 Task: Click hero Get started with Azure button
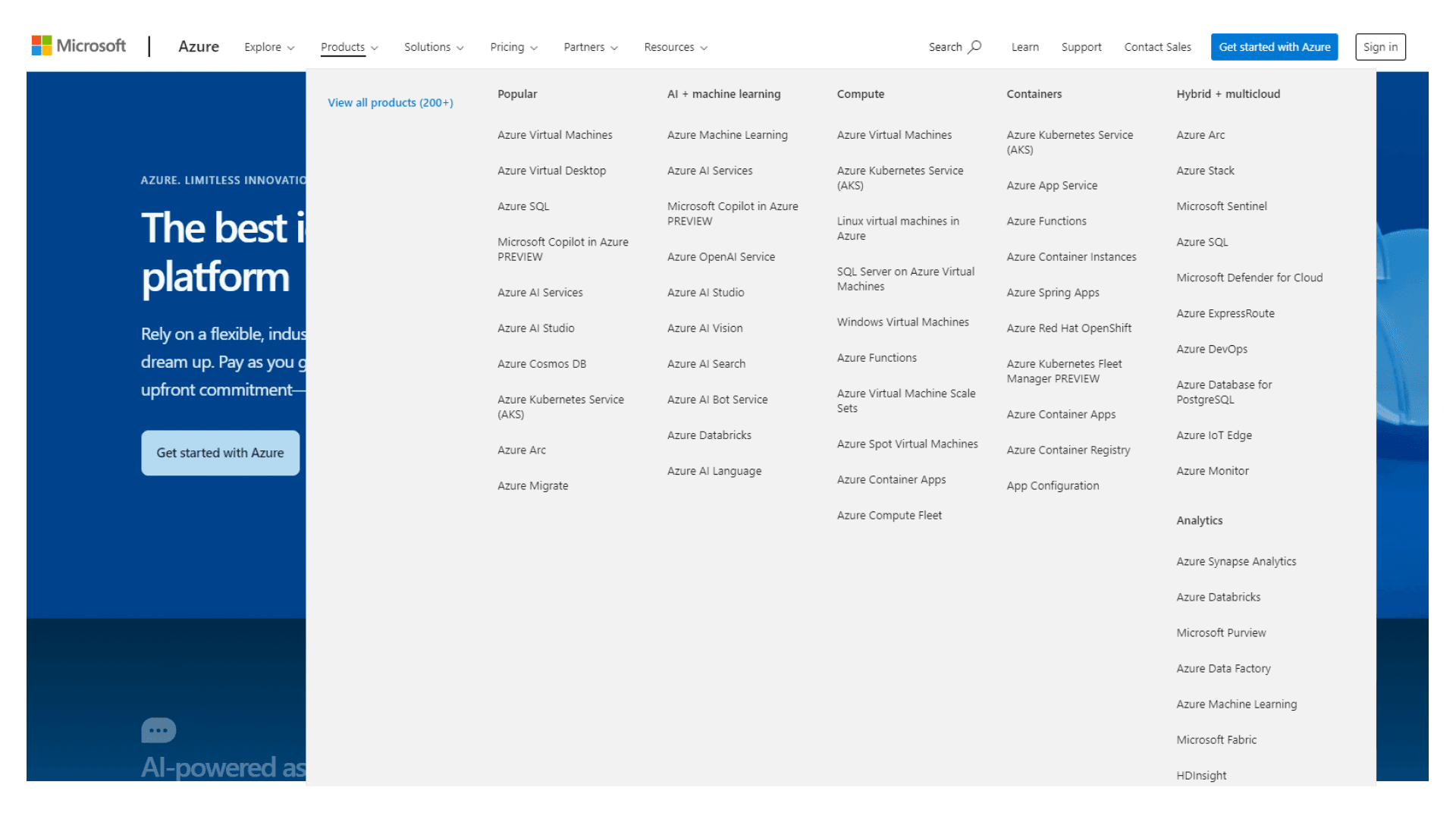[x=220, y=453]
